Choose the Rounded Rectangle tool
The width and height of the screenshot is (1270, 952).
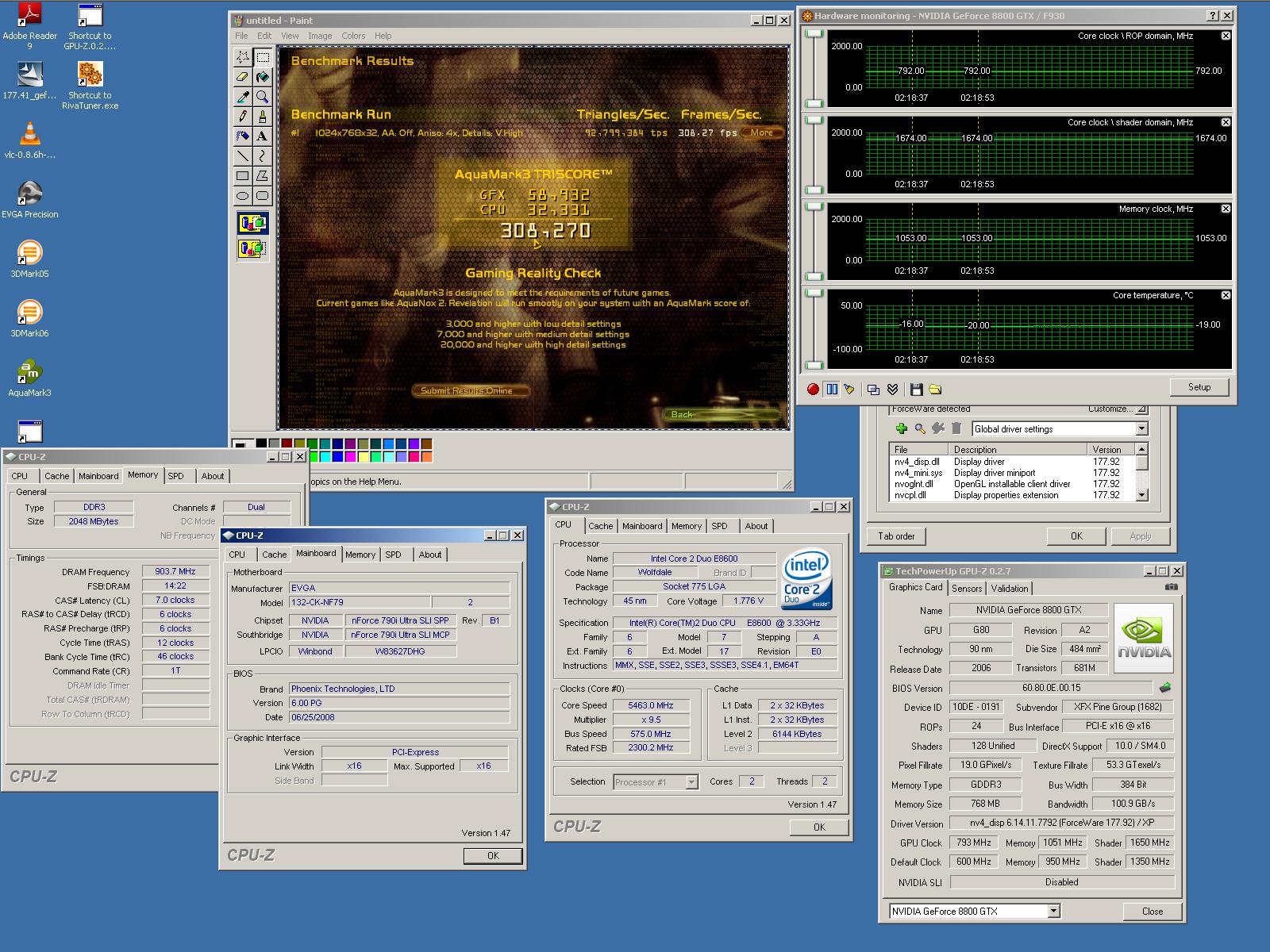click(x=262, y=196)
